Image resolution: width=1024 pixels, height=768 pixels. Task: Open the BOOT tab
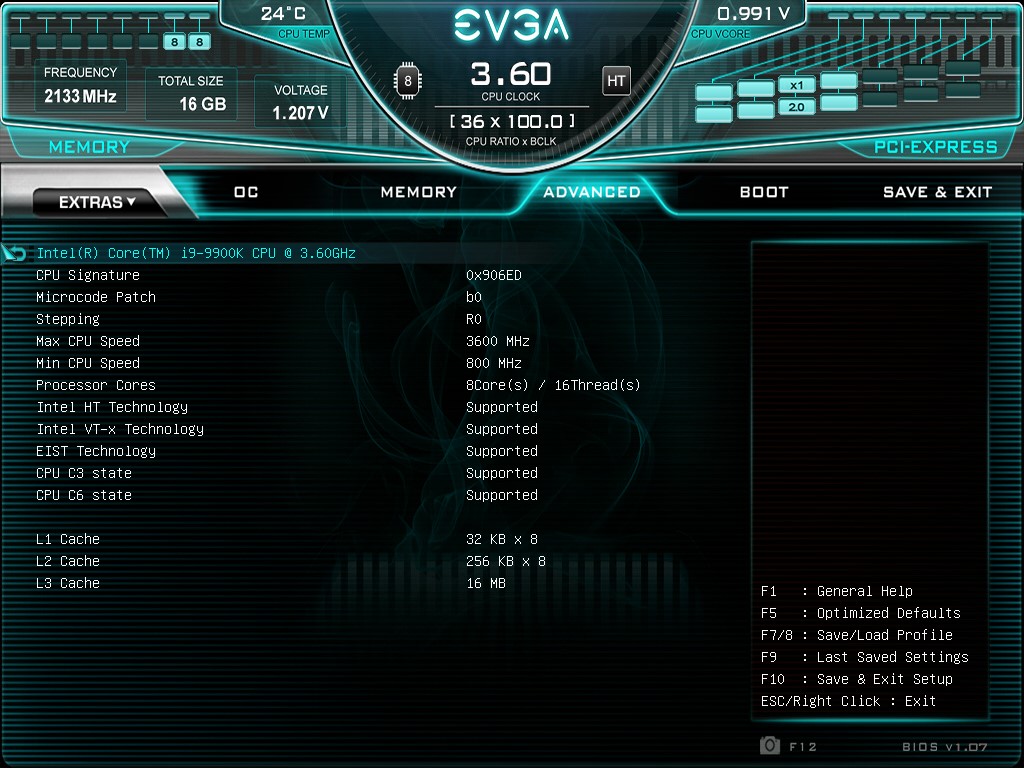point(764,192)
